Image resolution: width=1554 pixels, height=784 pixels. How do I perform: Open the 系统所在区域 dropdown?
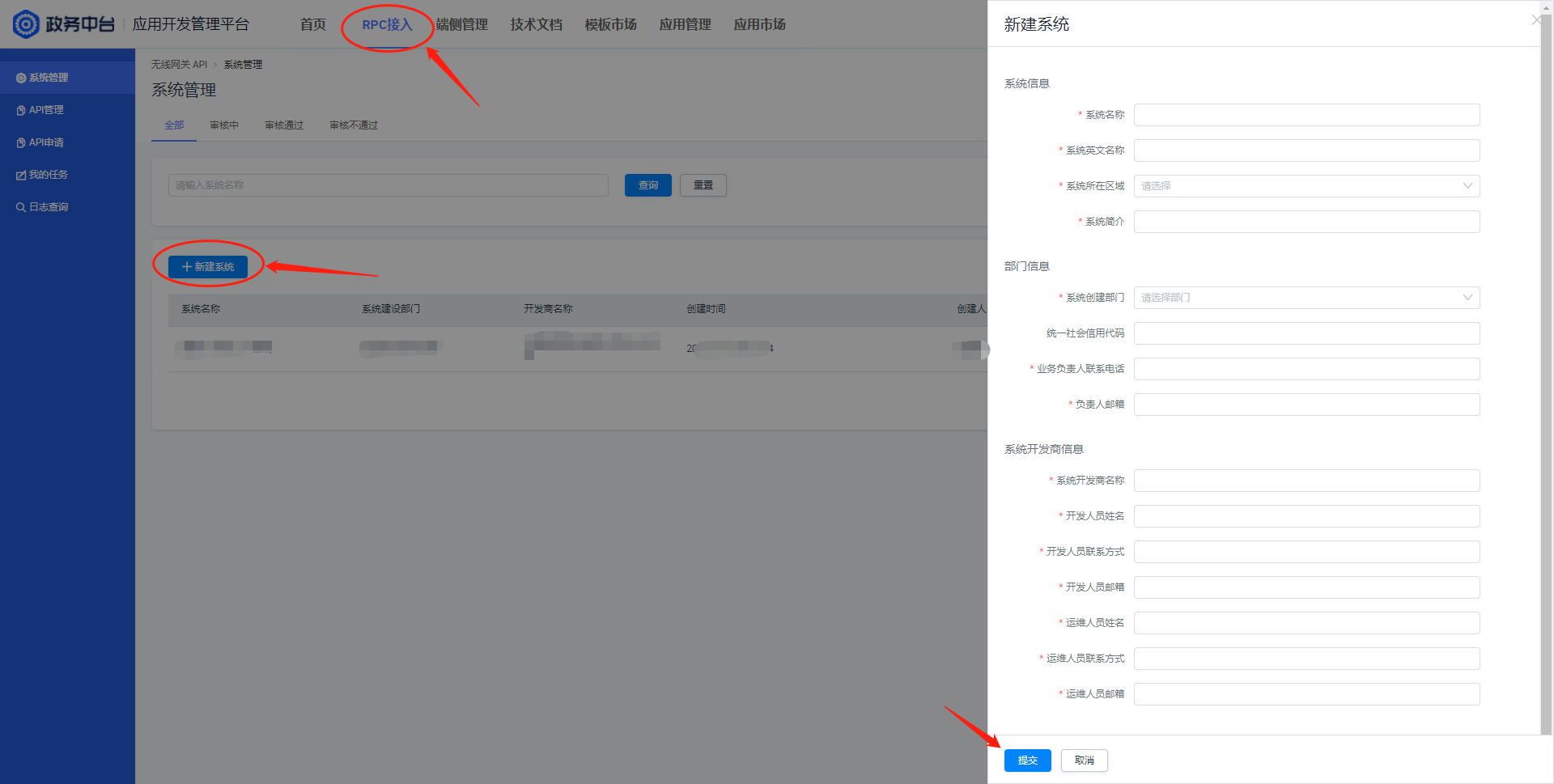coord(1306,186)
